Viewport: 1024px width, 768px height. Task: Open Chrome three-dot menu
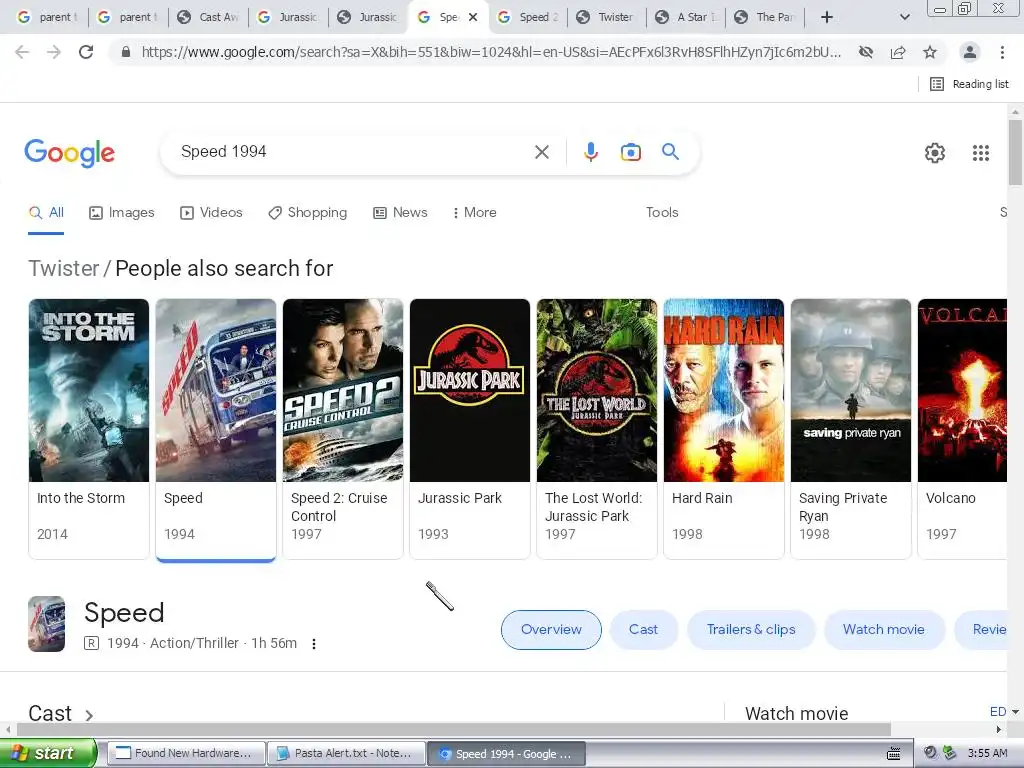[1002, 52]
